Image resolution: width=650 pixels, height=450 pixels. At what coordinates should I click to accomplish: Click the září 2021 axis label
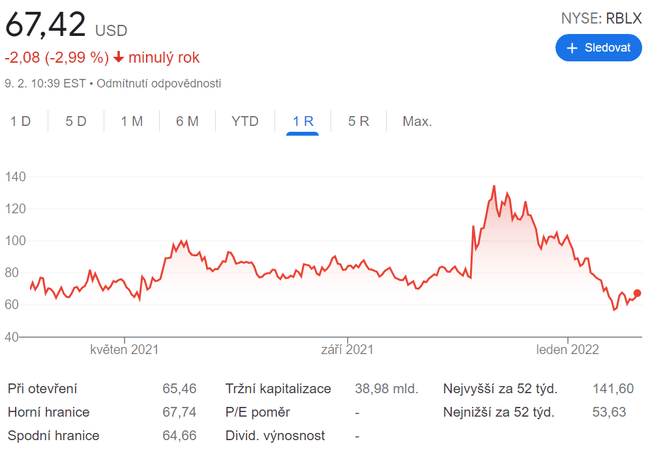[347, 350]
